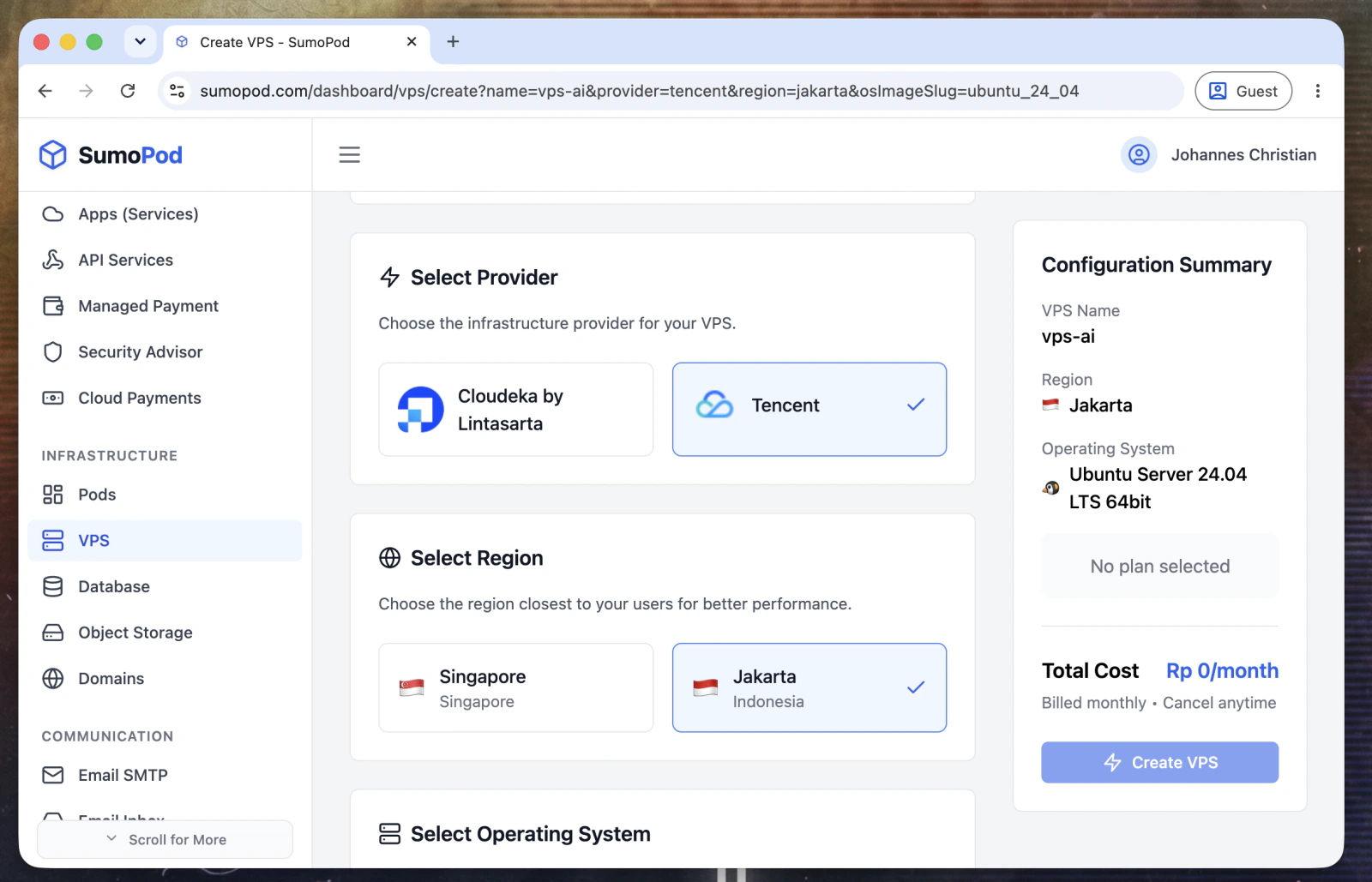Screen dimensions: 1372x882
Task: Click the Jakarta value in summary
Action: [x=1101, y=405]
